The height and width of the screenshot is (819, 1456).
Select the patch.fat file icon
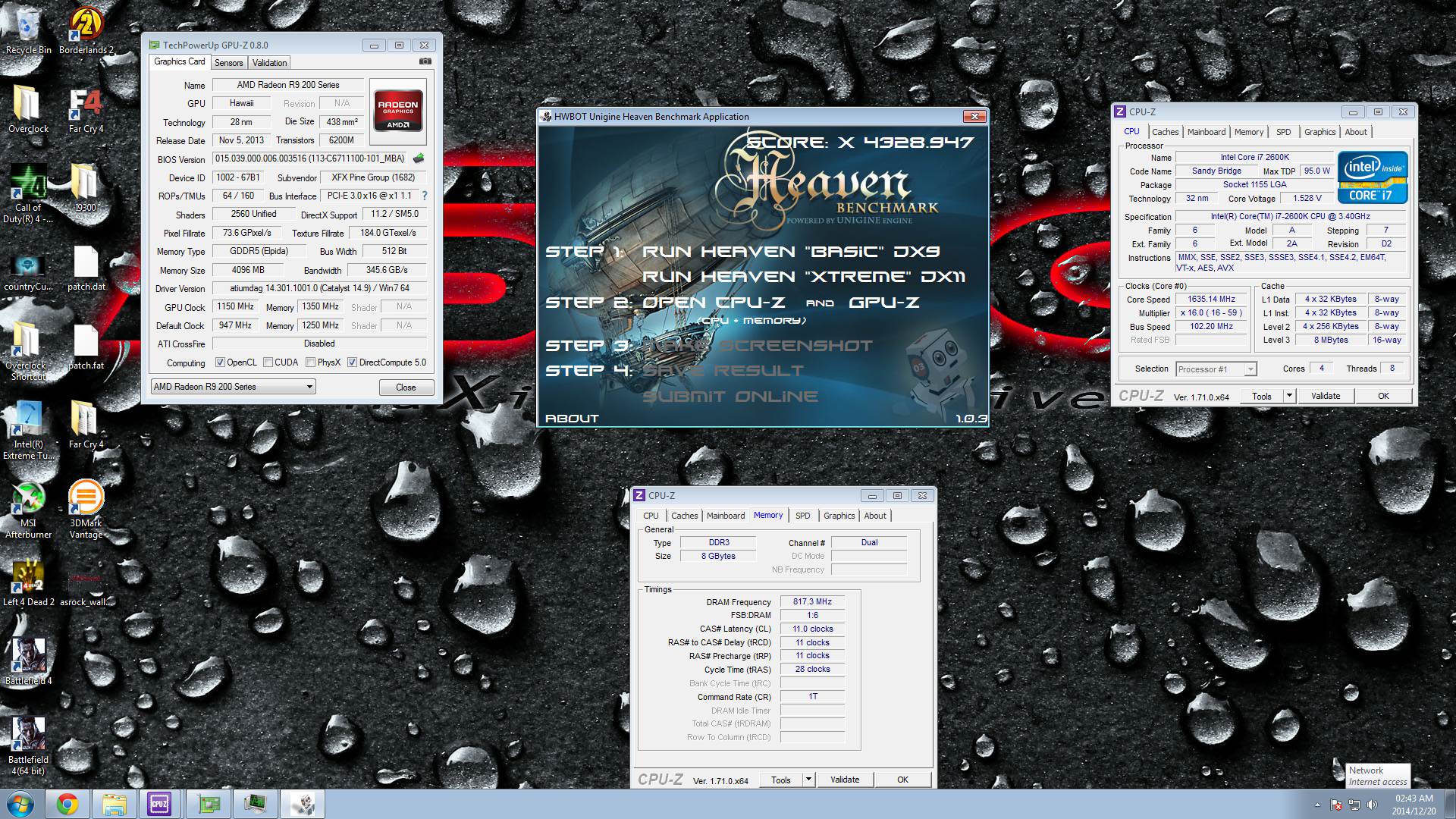(x=86, y=346)
